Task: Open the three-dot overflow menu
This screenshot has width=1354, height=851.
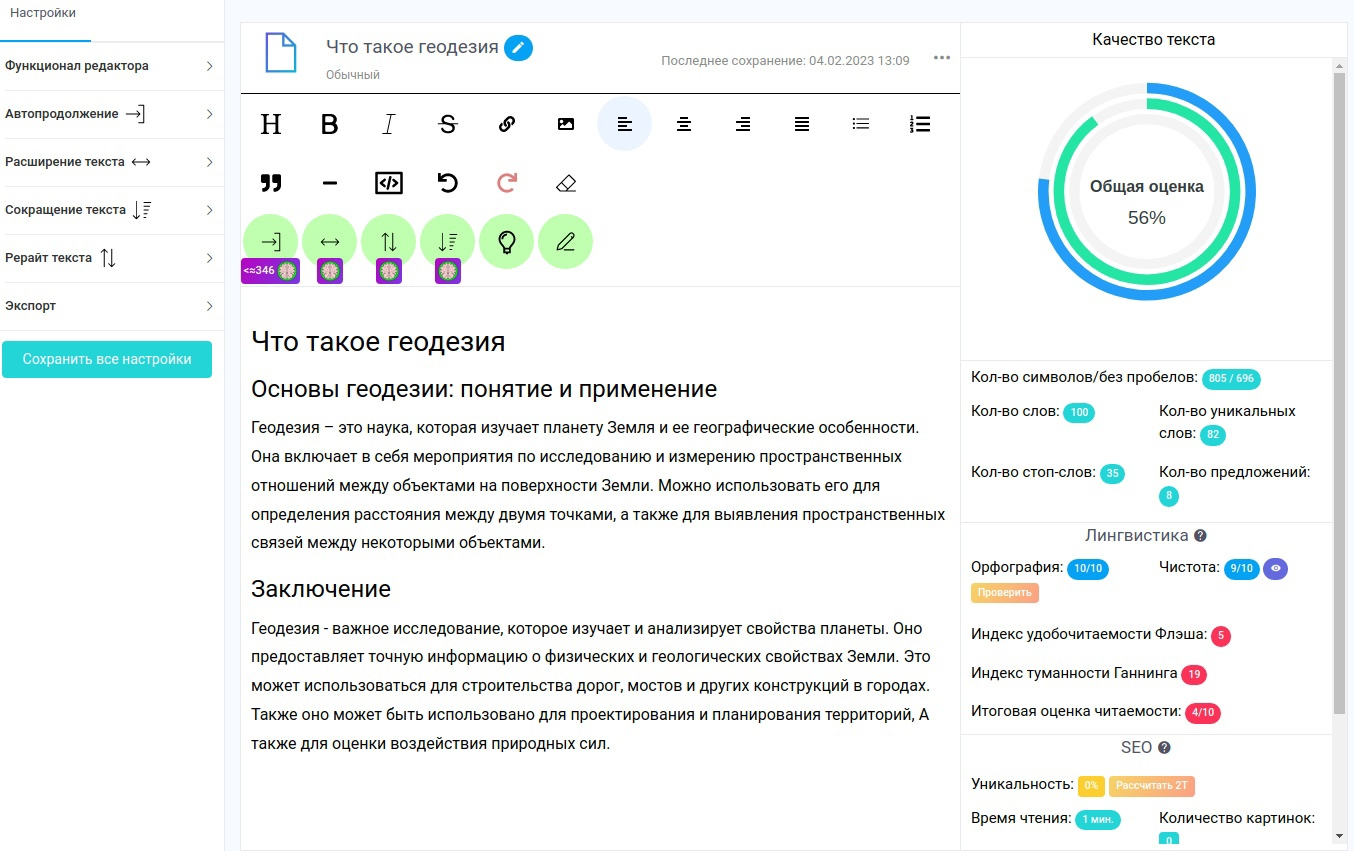Action: coord(941,58)
